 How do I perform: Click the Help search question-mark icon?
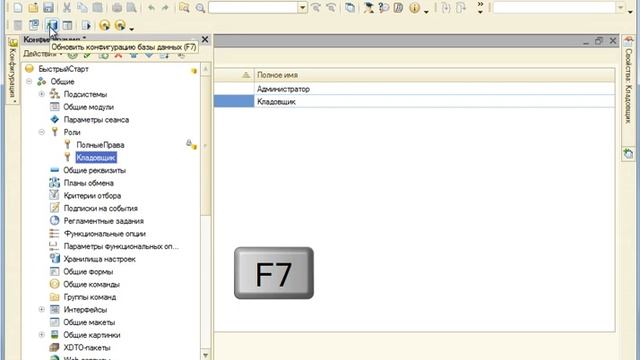(383, 7)
